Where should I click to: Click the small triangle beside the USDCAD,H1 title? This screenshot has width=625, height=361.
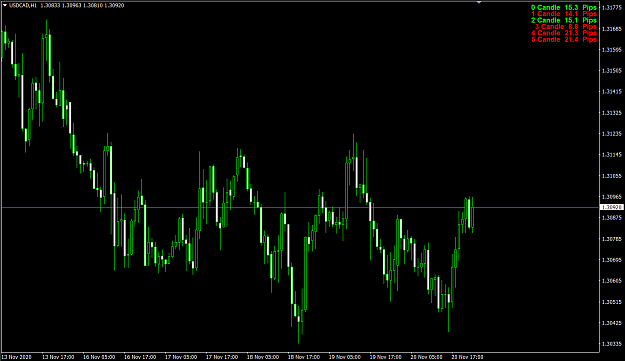[4, 6]
